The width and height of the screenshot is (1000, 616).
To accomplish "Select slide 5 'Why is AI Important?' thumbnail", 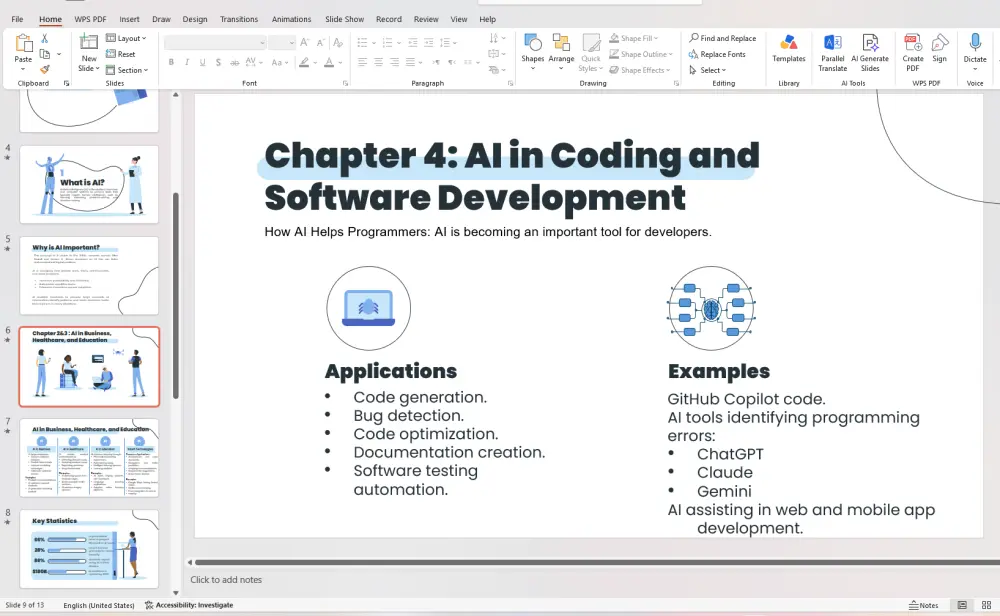I will pyautogui.click(x=89, y=275).
